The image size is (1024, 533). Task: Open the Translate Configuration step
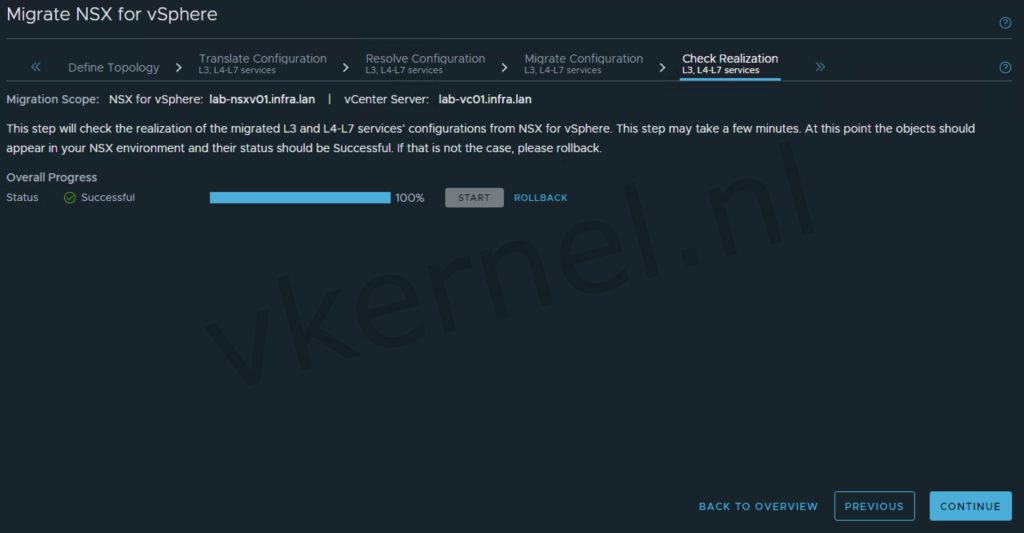click(262, 64)
